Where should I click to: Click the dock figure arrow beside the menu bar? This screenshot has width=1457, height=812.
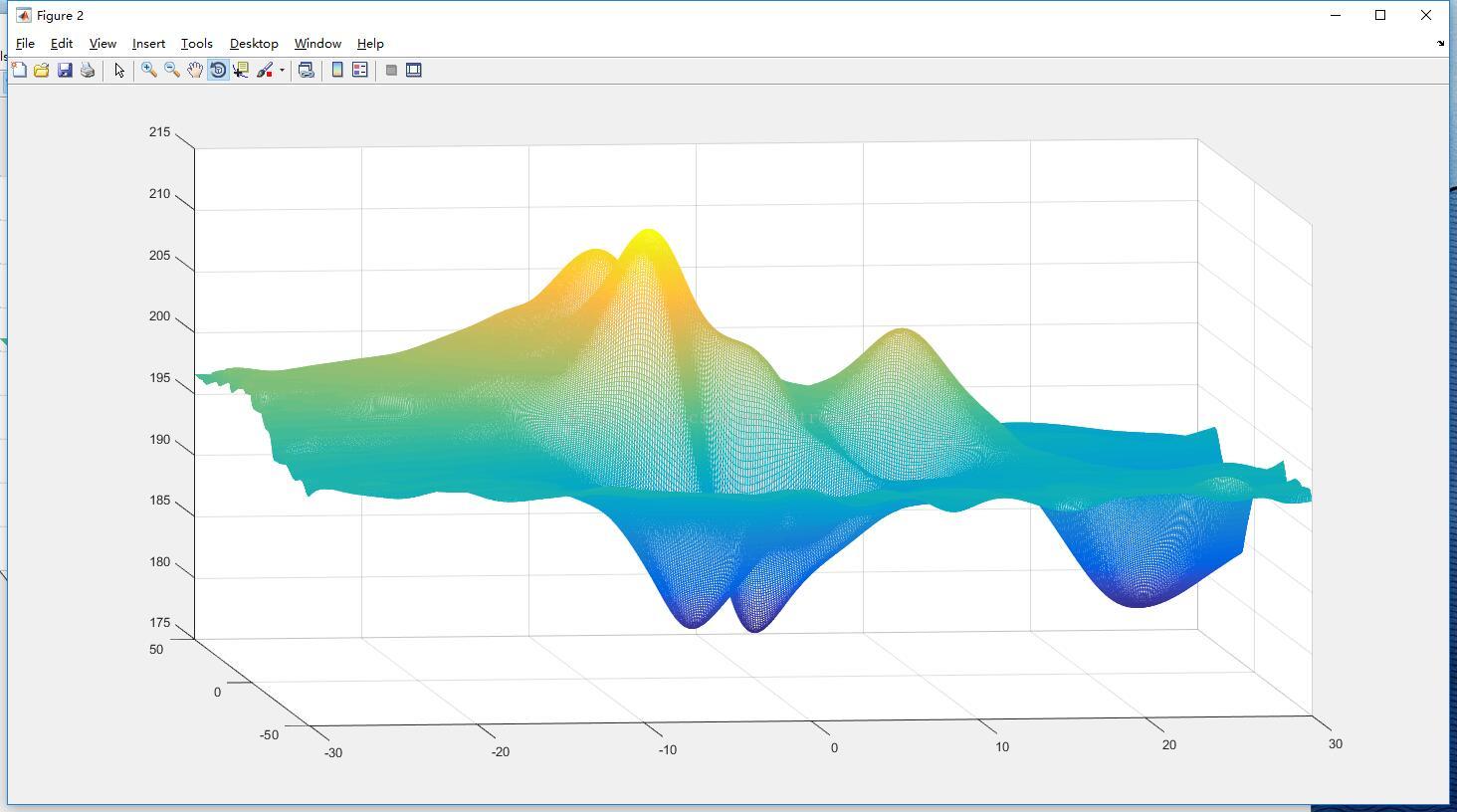[1440, 43]
